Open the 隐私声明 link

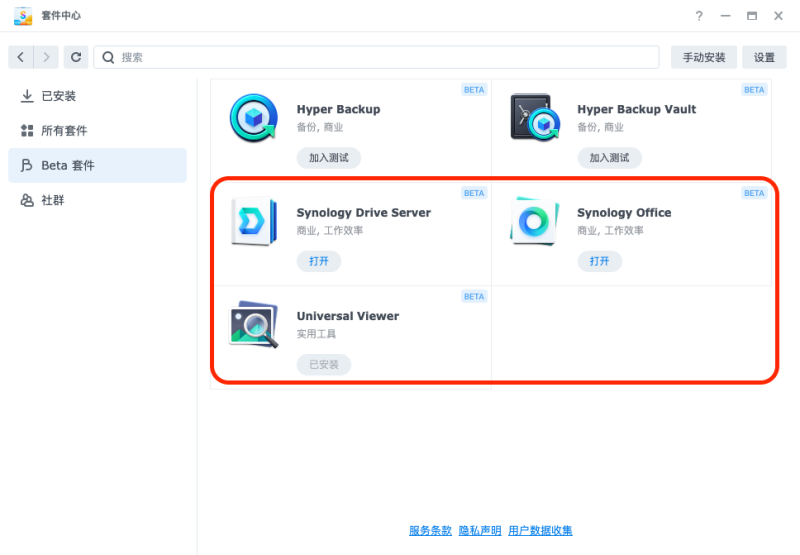tap(480, 531)
